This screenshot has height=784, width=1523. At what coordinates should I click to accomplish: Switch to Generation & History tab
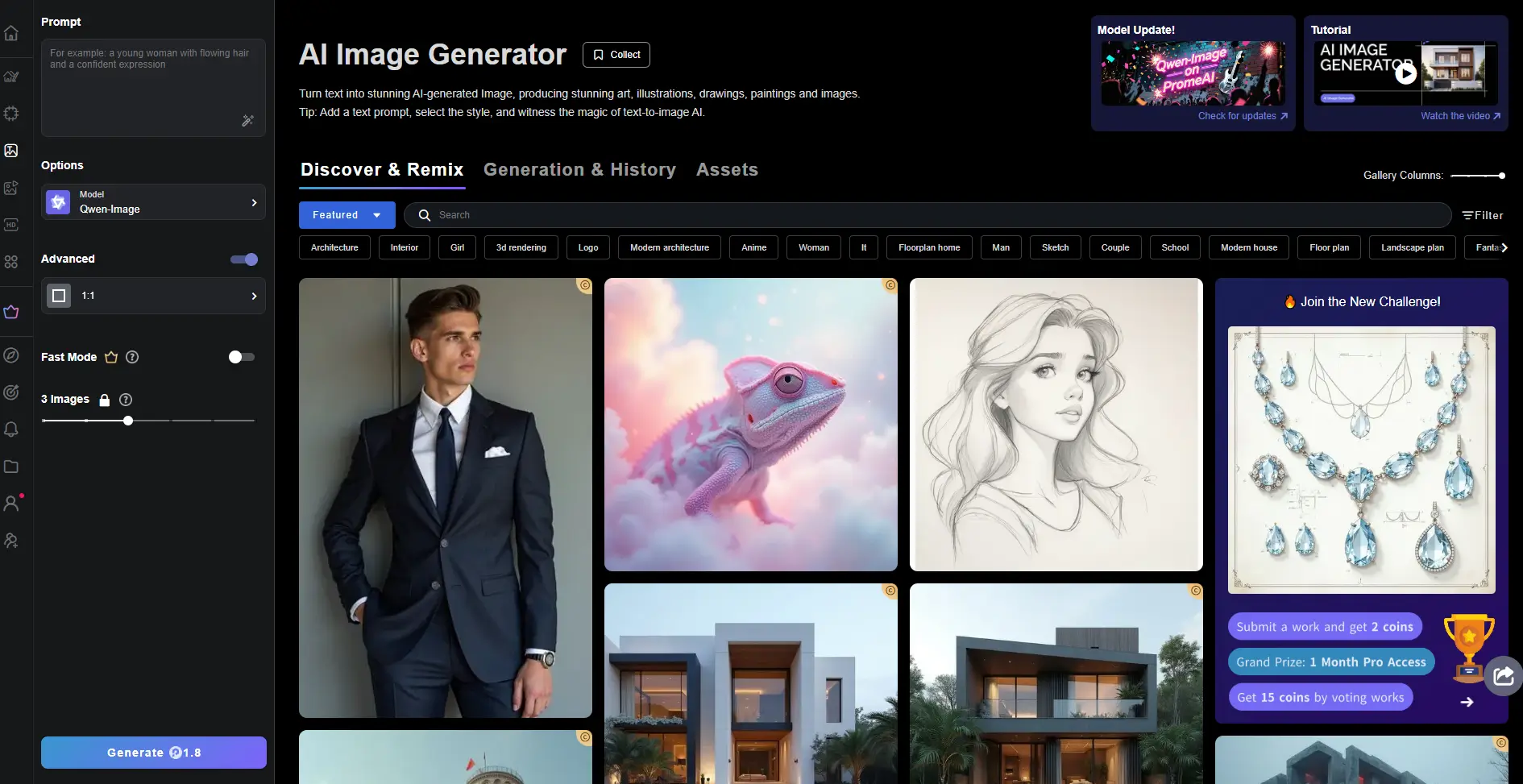(579, 170)
